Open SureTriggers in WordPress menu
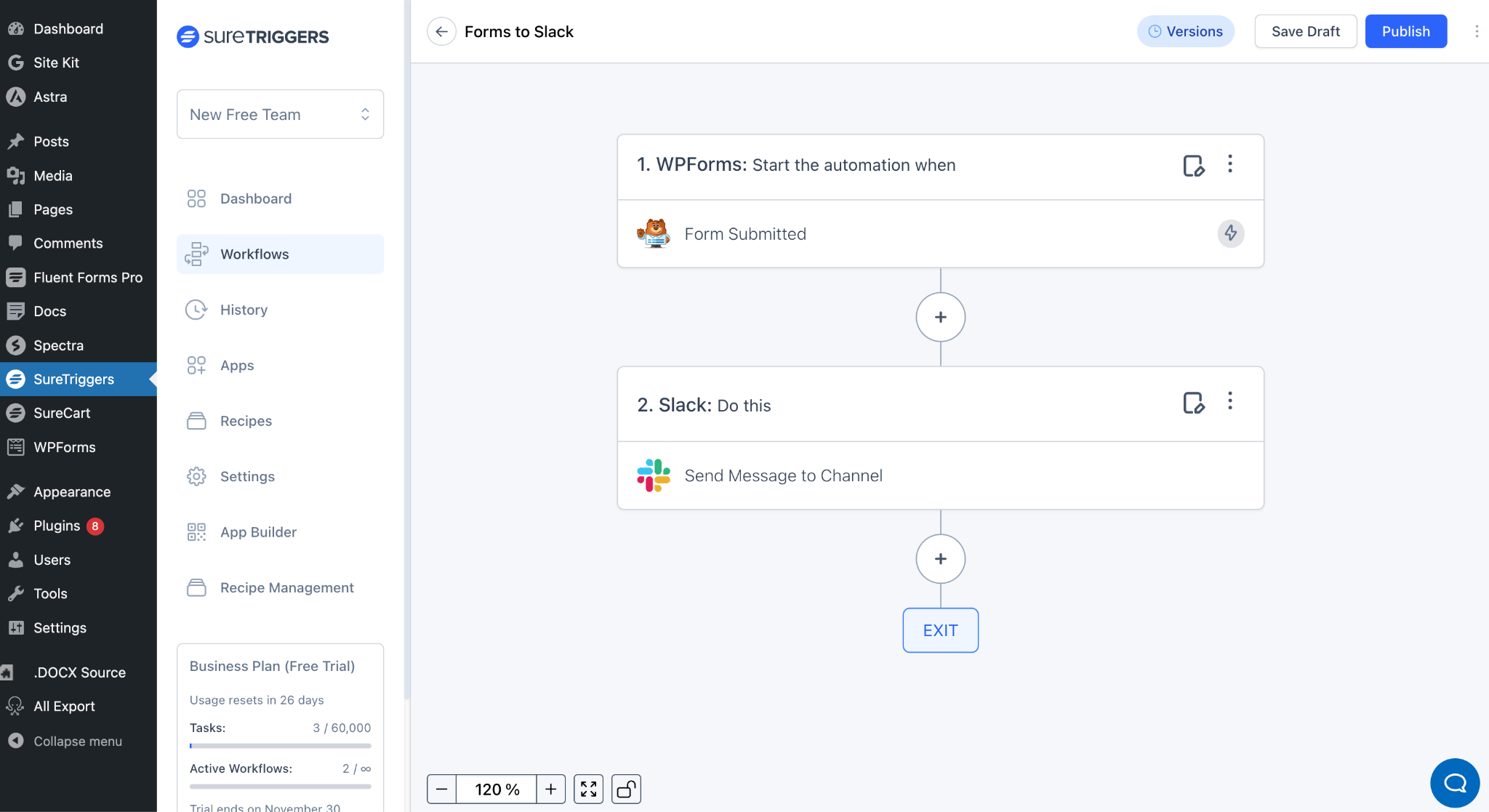Screen dimensions: 1489x812 79,379
